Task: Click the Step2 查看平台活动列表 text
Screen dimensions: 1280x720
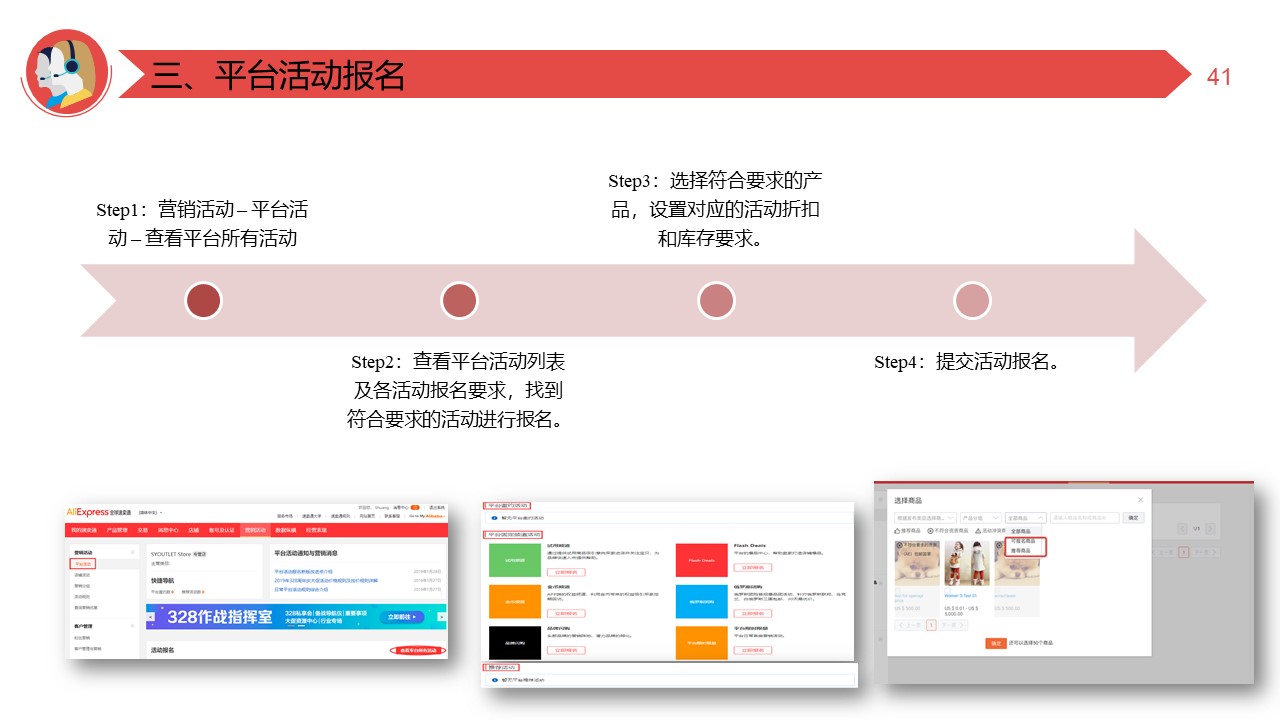Action: click(x=458, y=390)
